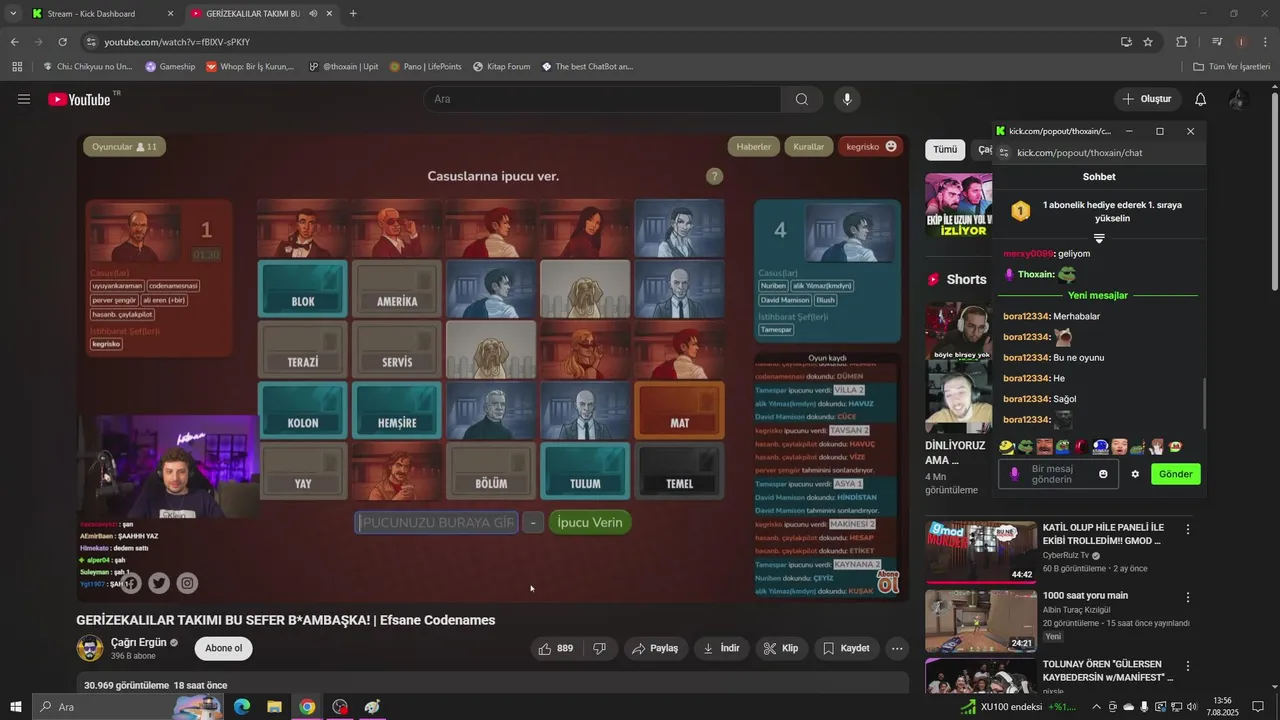Screen dimensions: 1280x720
Task: Open the Chrome media controls icon
Action: click(1217, 42)
